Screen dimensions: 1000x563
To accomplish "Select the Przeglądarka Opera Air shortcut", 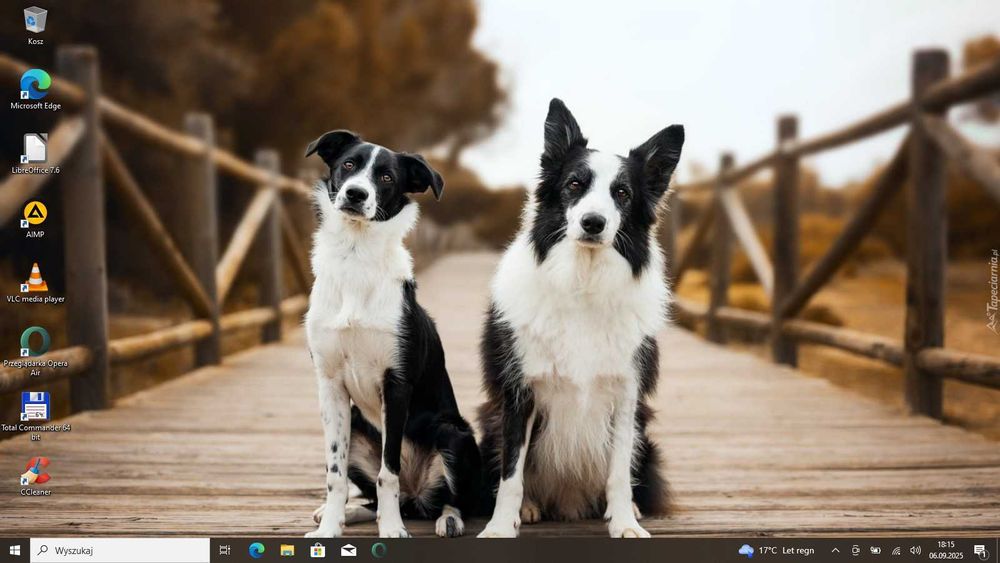I will click(x=35, y=351).
